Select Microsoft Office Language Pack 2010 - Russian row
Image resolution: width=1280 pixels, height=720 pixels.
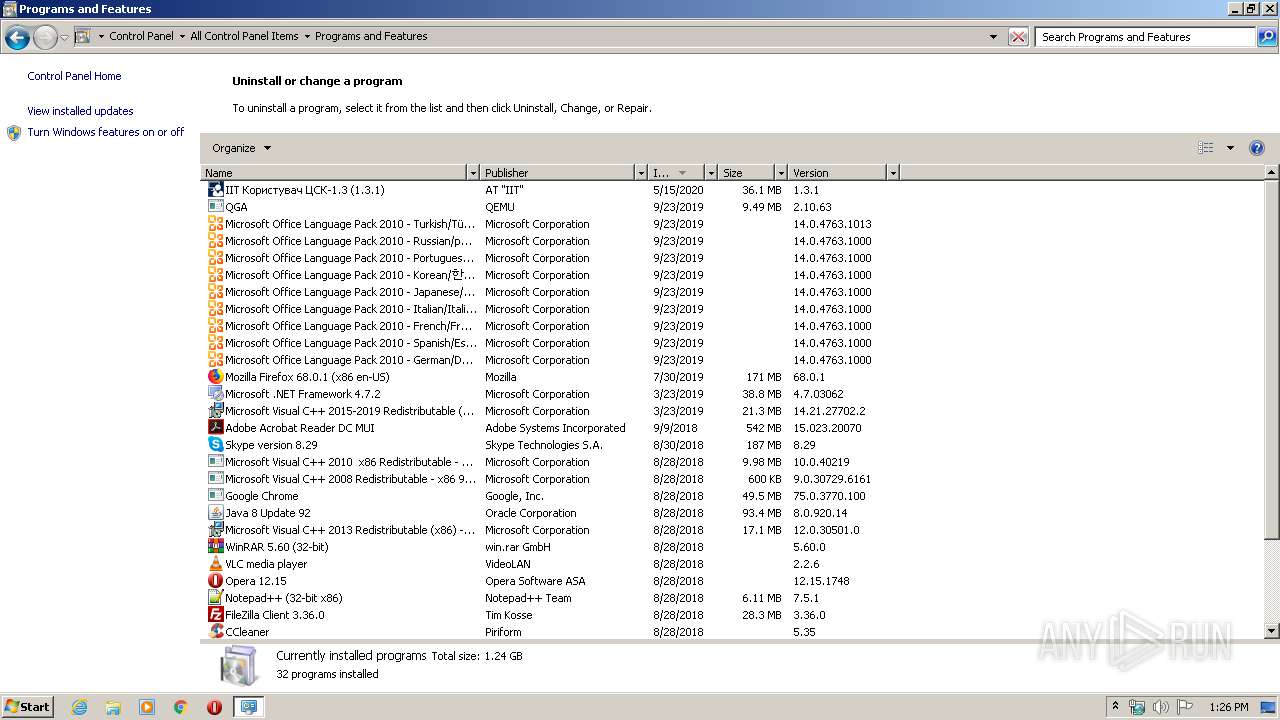tap(552, 241)
